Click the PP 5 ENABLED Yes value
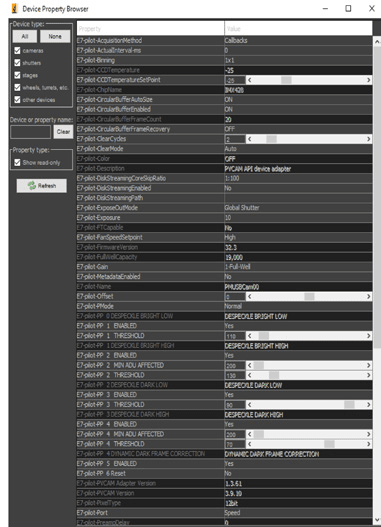381x527 pixels. coord(298,464)
